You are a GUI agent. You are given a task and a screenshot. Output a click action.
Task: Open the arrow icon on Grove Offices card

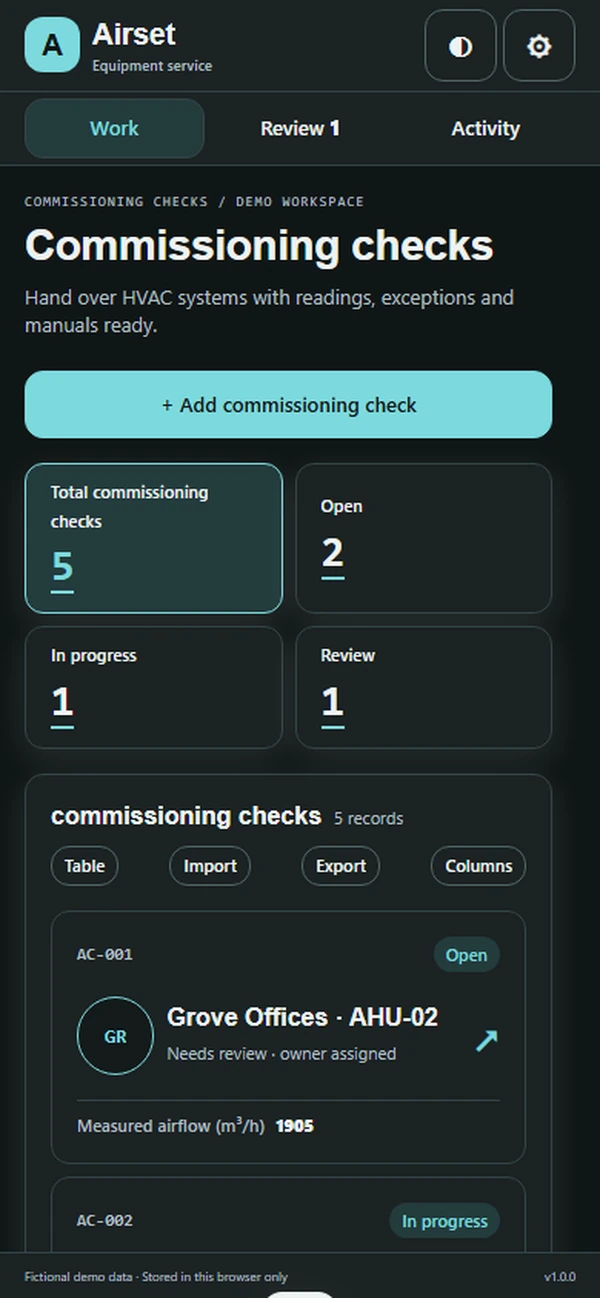pos(486,1040)
